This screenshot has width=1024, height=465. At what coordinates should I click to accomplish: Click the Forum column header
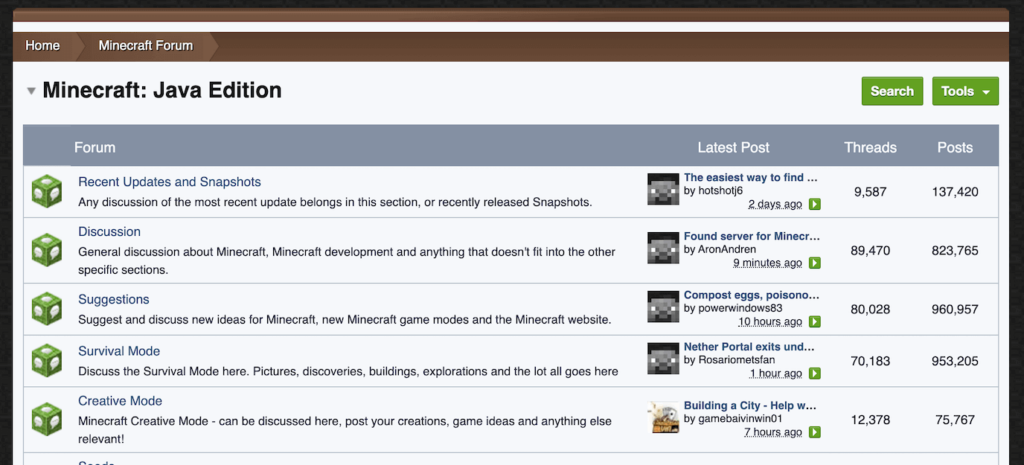95,148
